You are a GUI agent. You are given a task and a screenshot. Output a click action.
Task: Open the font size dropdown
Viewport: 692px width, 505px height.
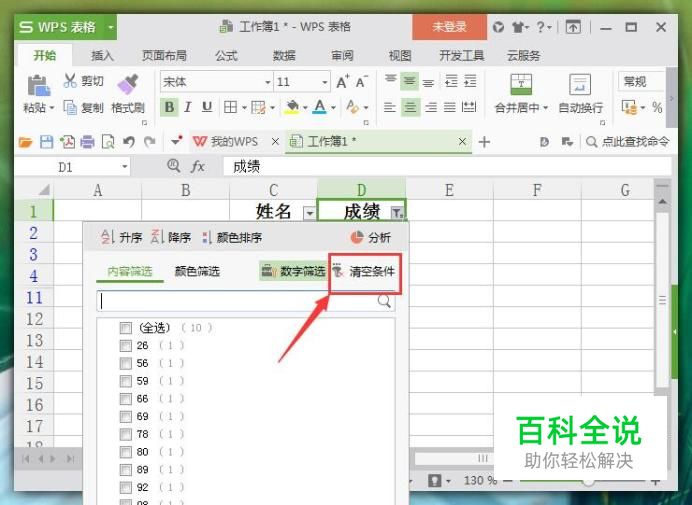[325, 83]
